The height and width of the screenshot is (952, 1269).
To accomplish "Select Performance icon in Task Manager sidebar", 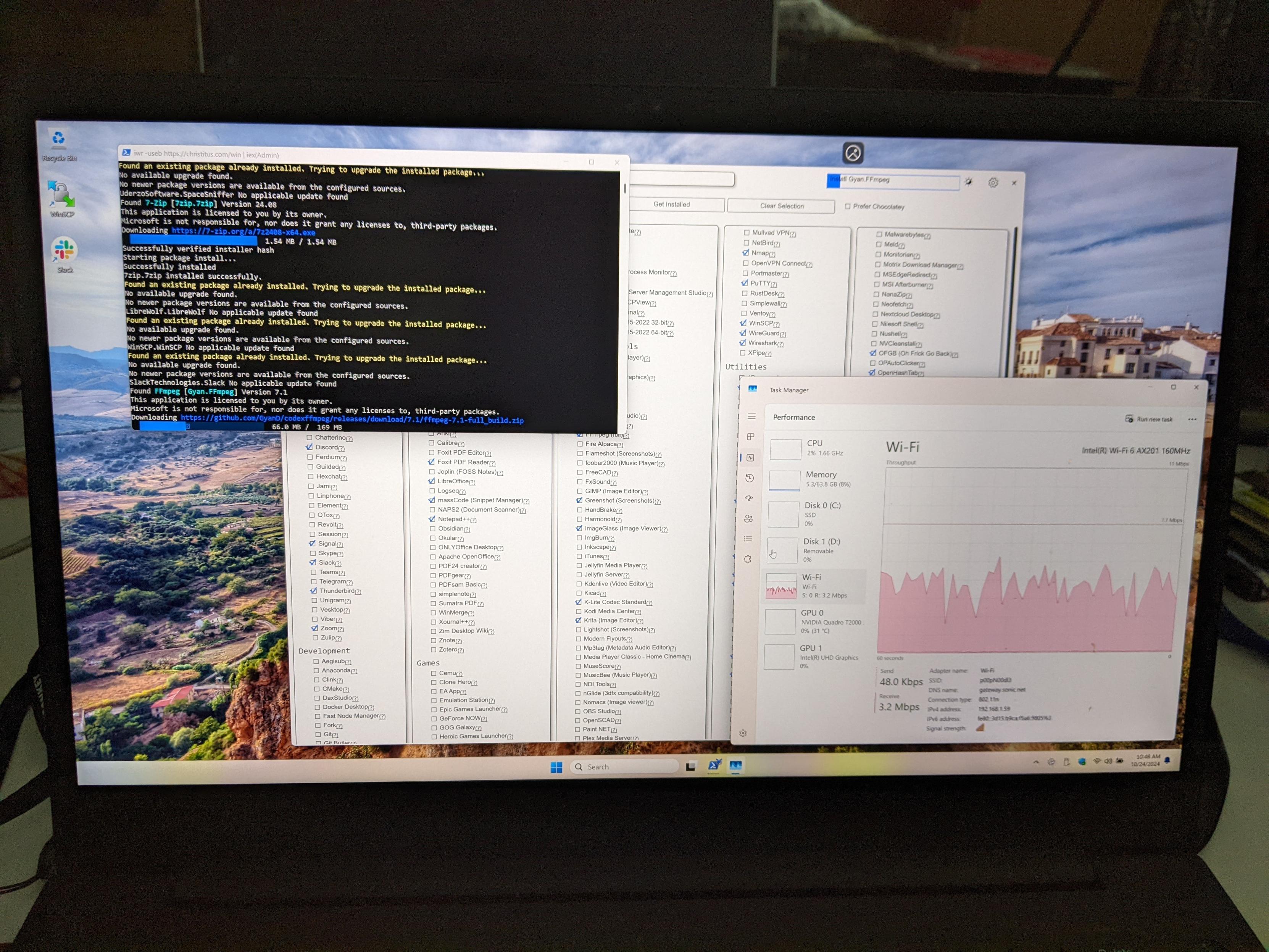I will [750, 457].
